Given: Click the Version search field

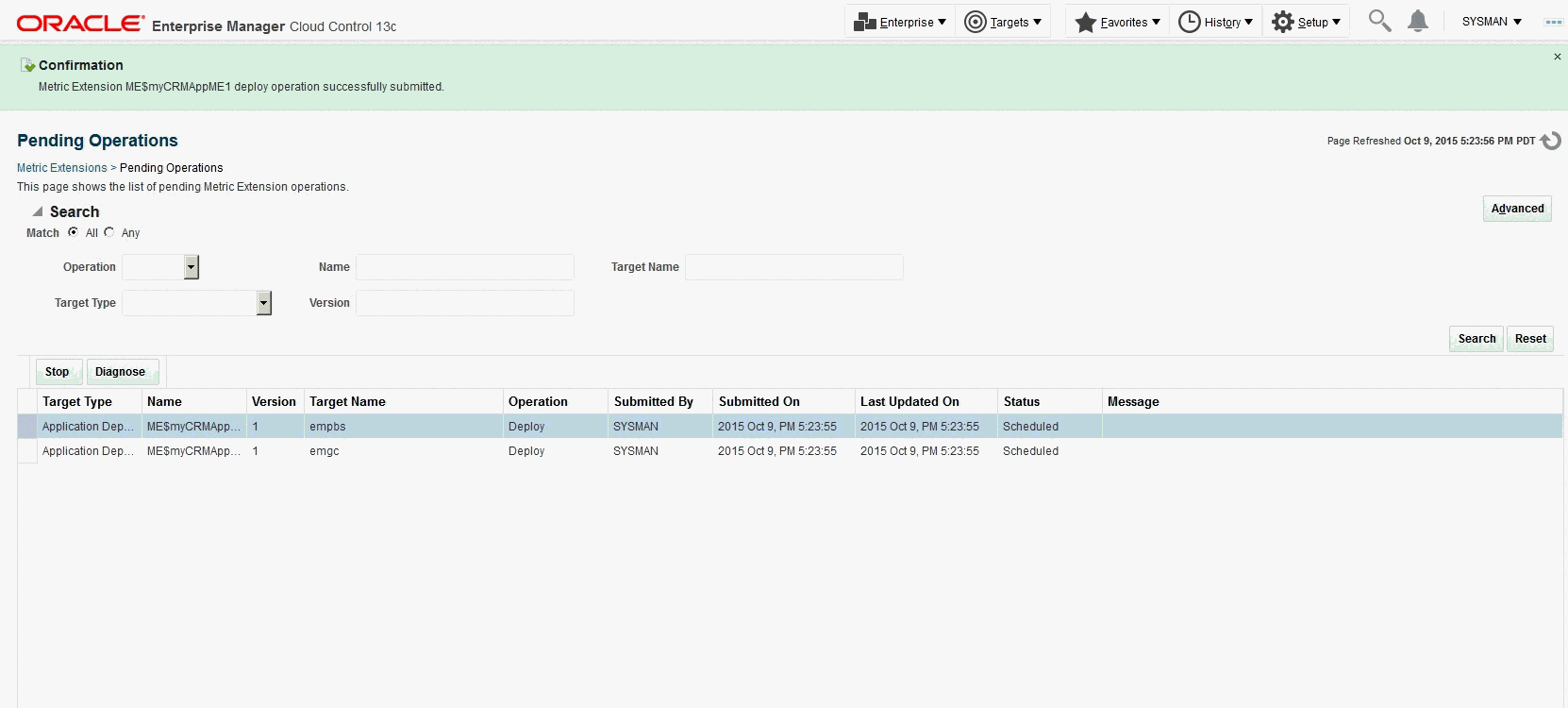Looking at the screenshot, I should coord(465,303).
